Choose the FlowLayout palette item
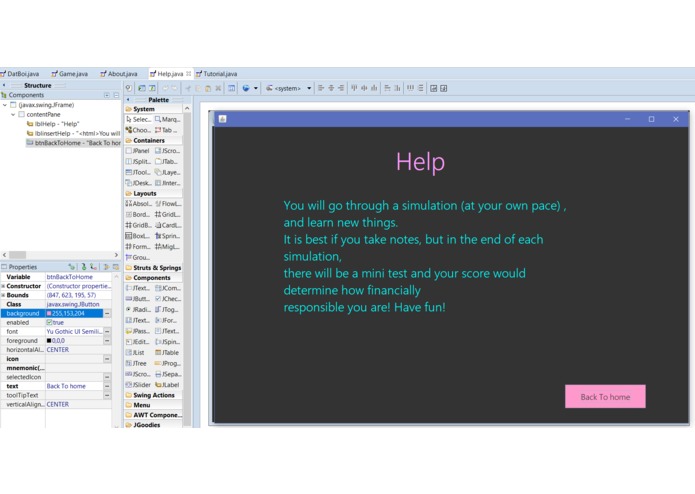695x494 pixels. (168, 204)
